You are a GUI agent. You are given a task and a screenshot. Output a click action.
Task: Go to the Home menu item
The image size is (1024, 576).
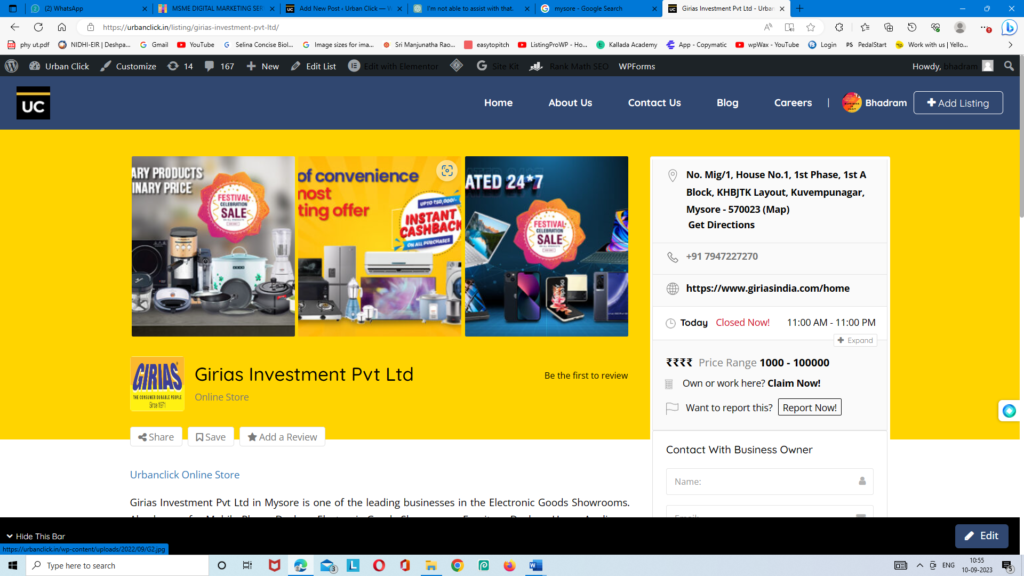[498, 103]
